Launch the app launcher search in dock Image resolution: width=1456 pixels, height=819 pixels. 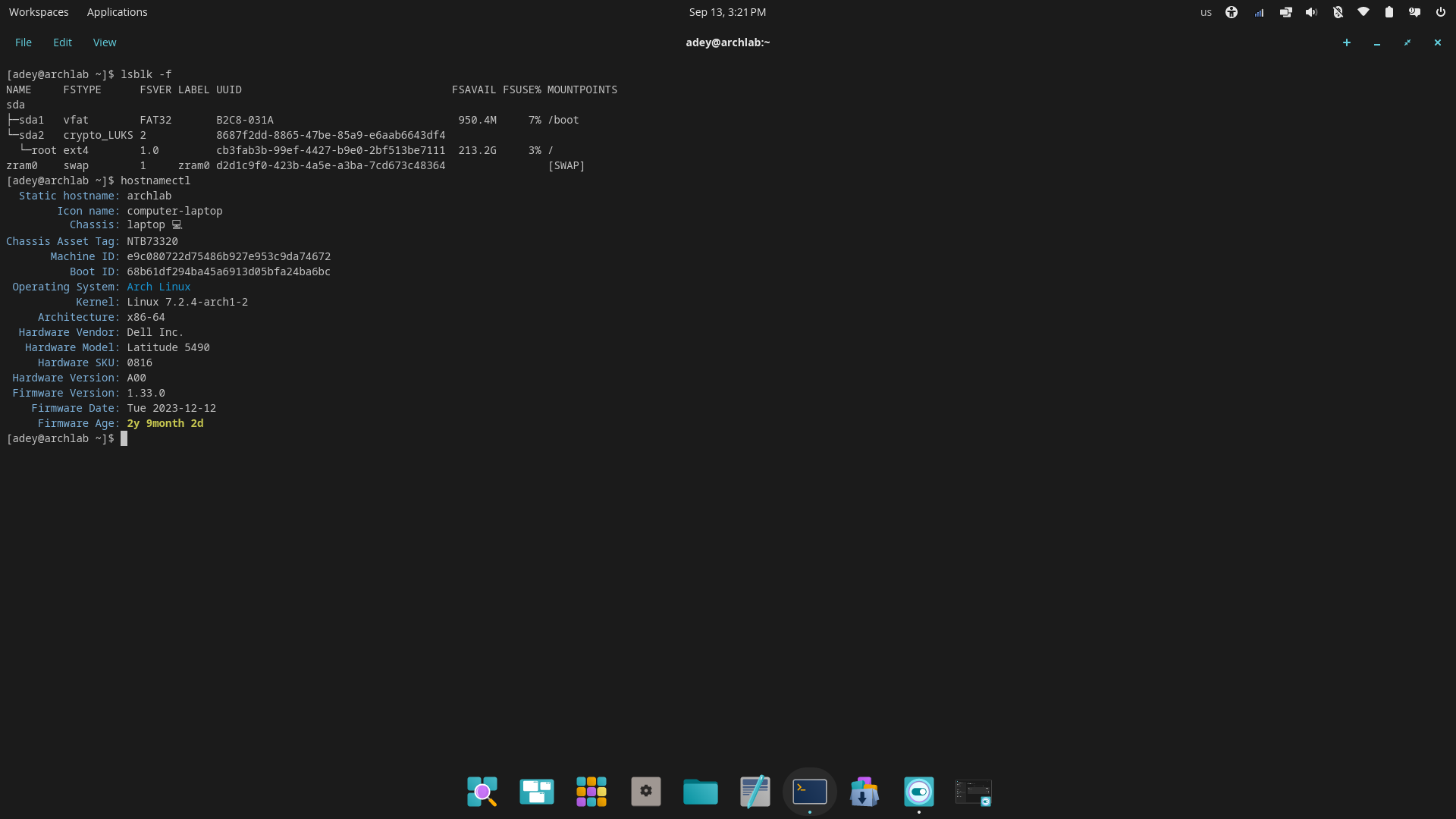point(482,792)
